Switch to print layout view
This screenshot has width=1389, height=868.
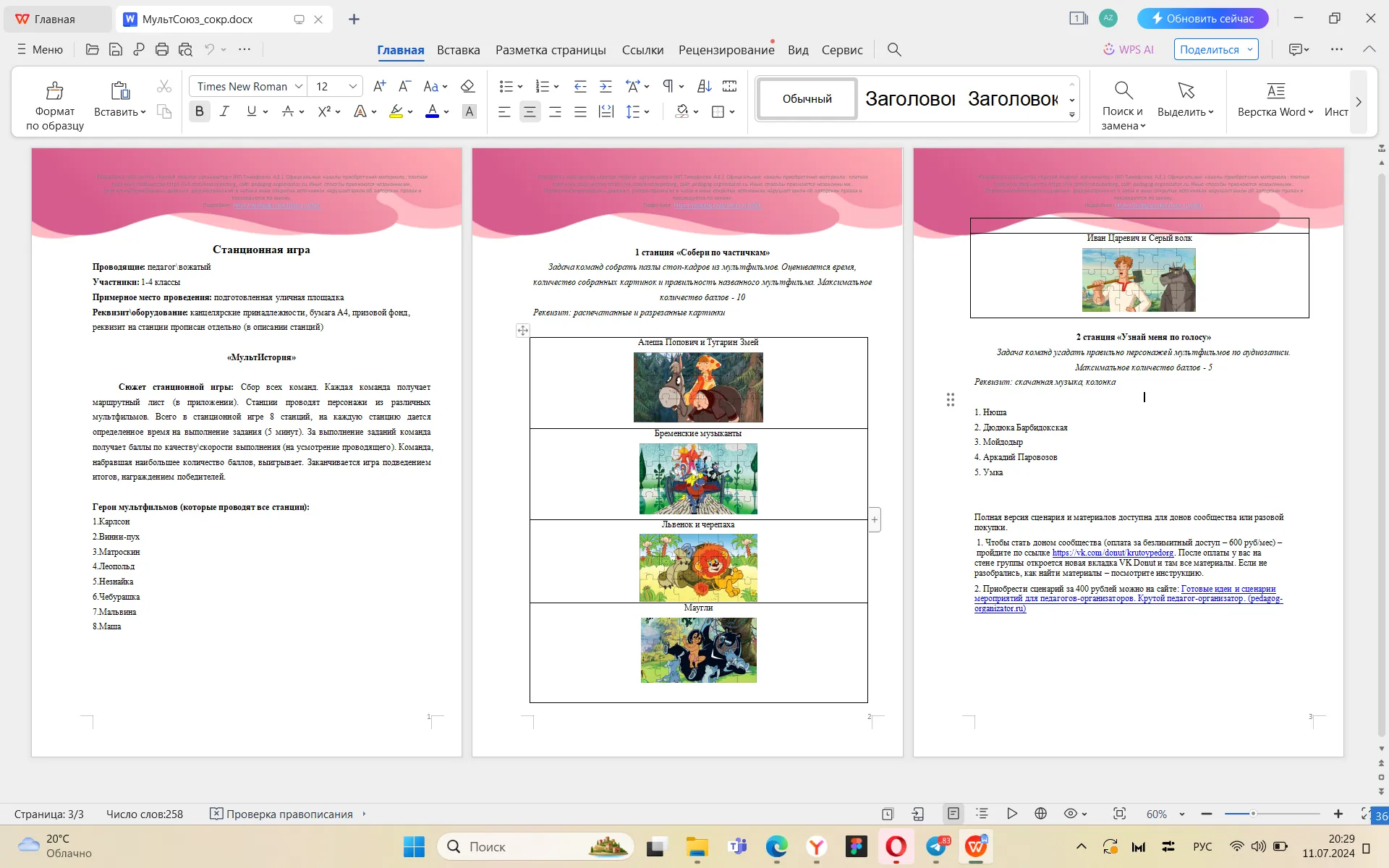point(953,814)
